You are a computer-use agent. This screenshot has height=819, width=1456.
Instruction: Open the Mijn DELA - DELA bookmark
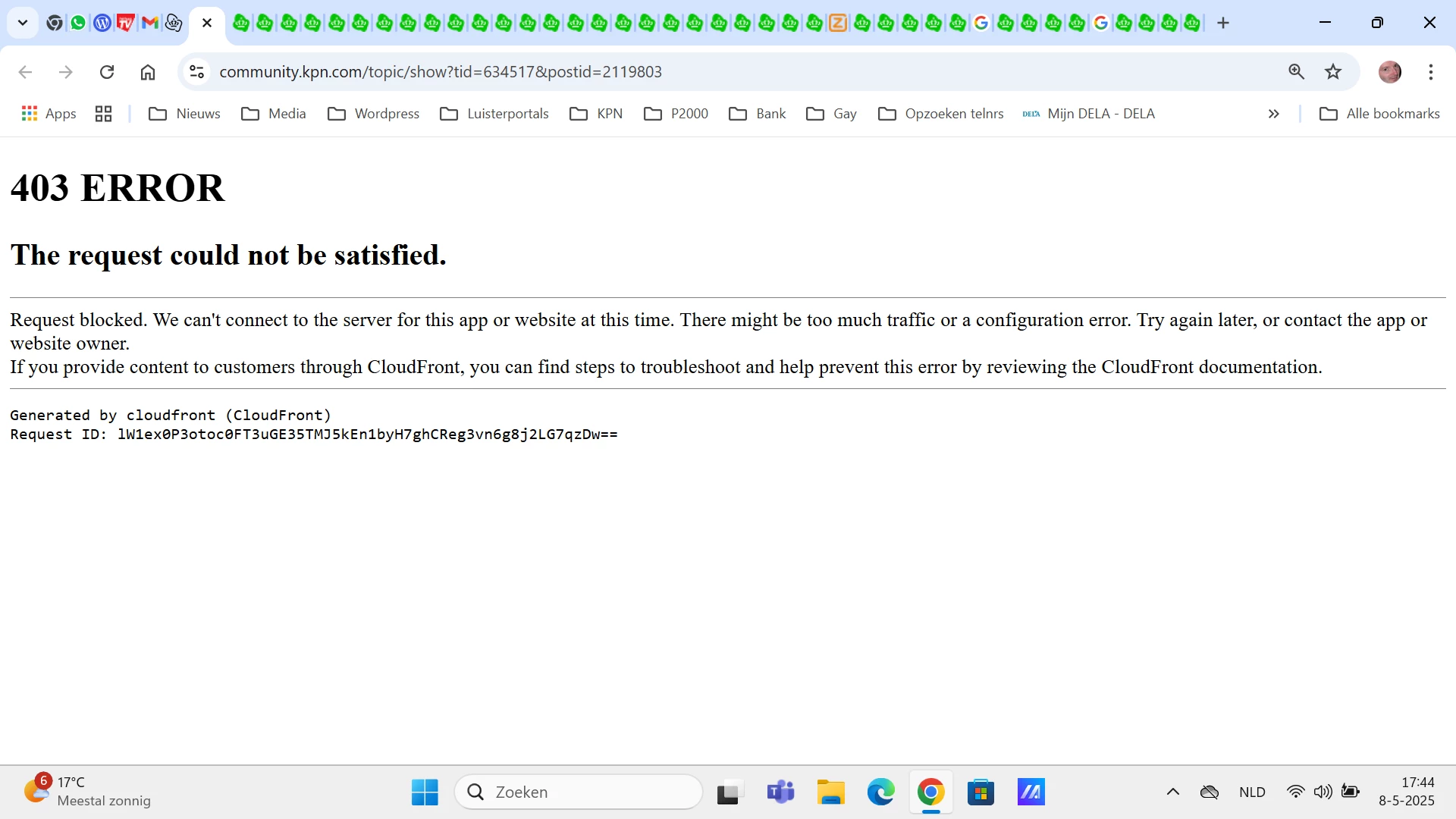pyautogui.click(x=1089, y=114)
